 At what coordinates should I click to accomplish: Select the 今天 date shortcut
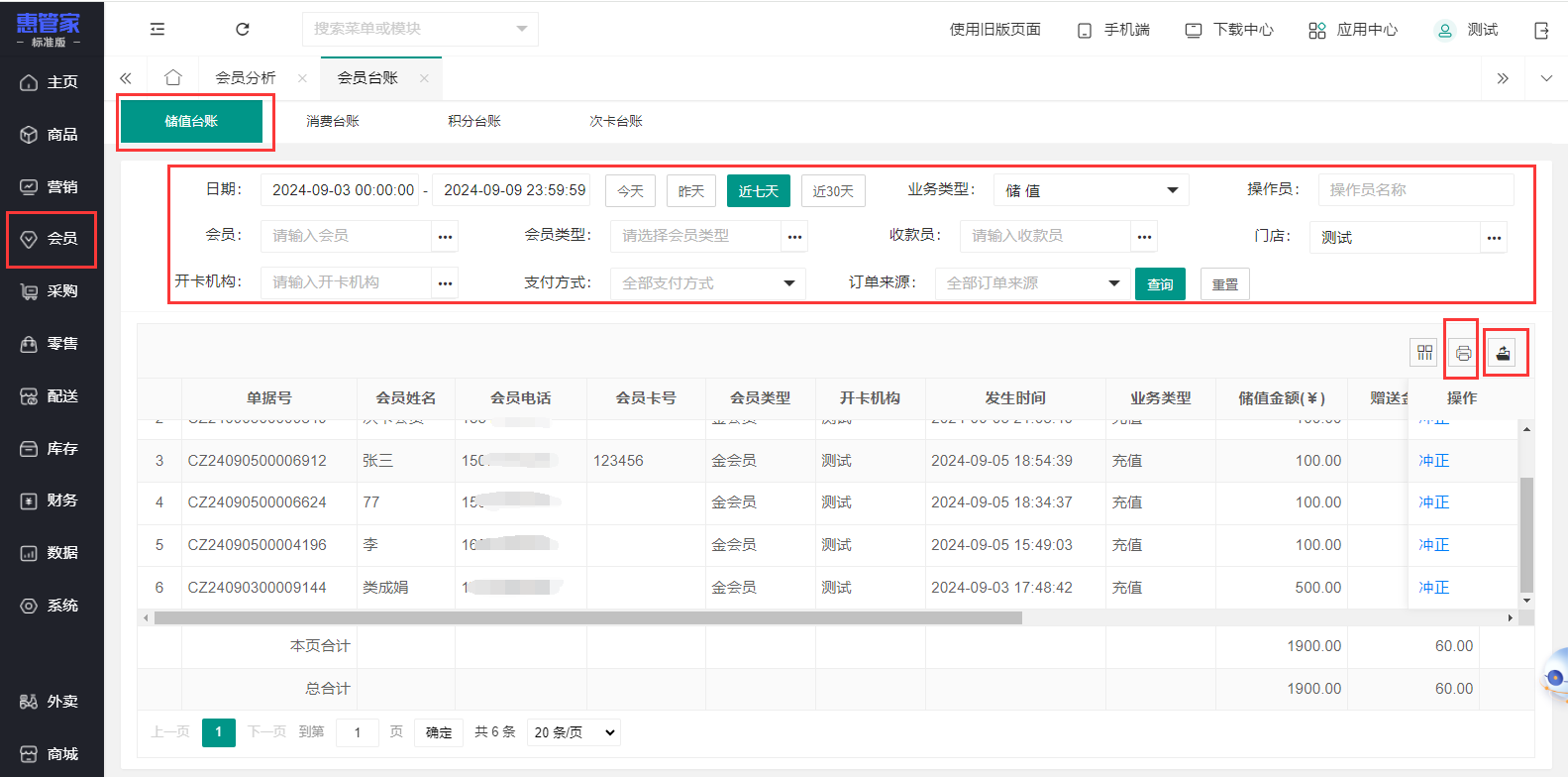(631, 191)
